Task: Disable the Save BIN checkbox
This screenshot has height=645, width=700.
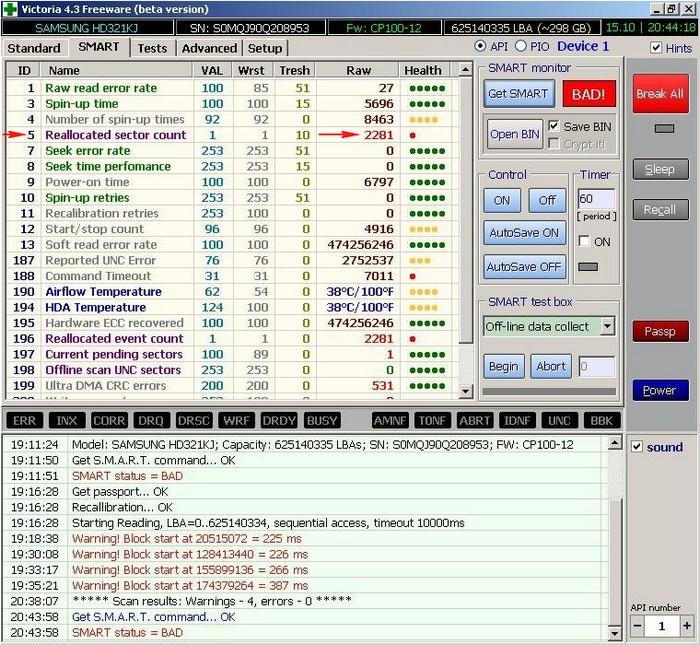Action: (554, 126)
